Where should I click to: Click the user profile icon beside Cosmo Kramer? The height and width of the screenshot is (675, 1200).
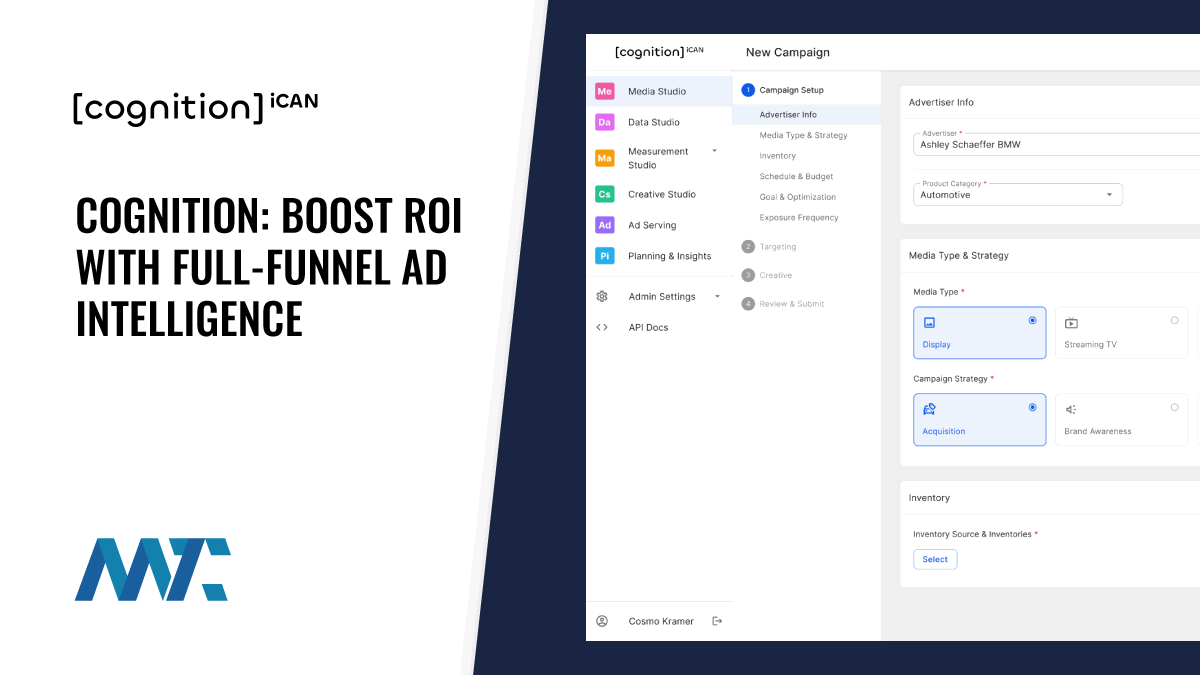click(x=602, y=621)
